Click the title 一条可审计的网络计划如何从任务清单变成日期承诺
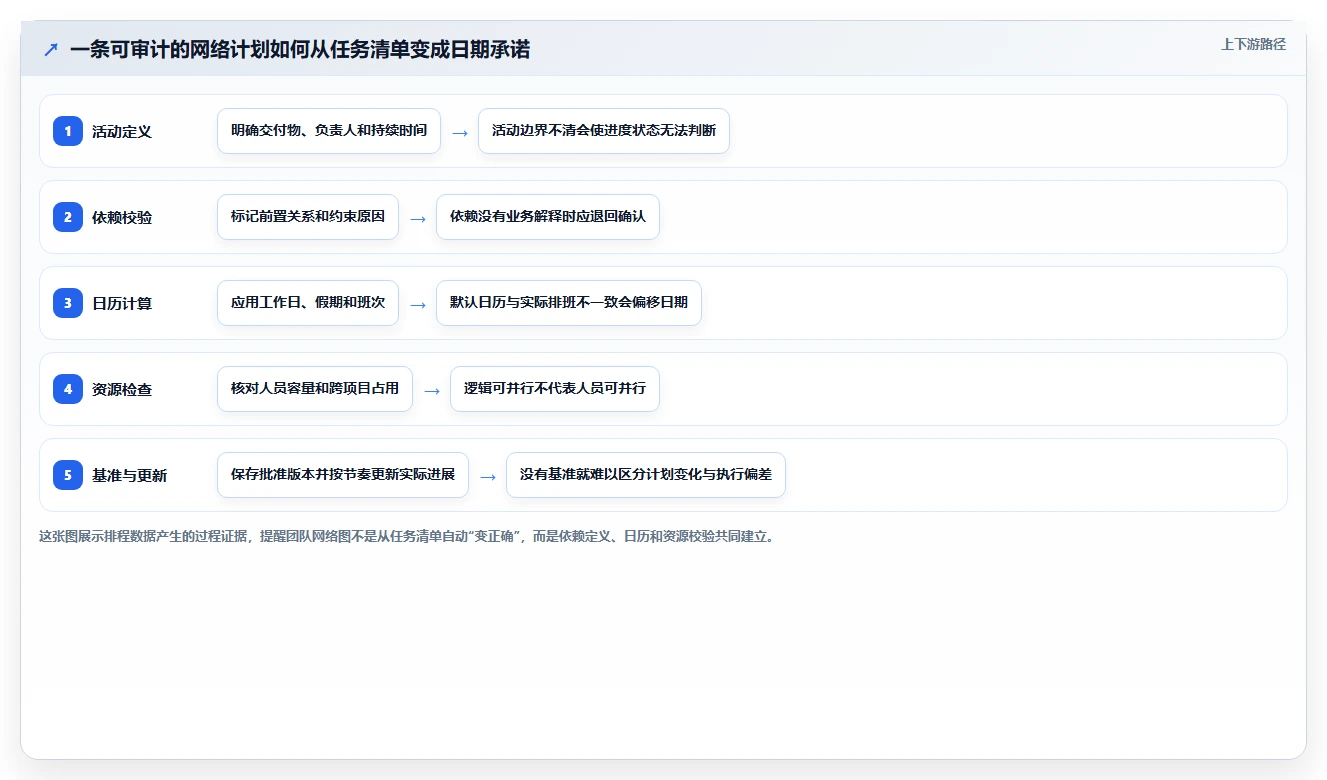This screenshot has height=780, width=1327. [x=300, y=49]
